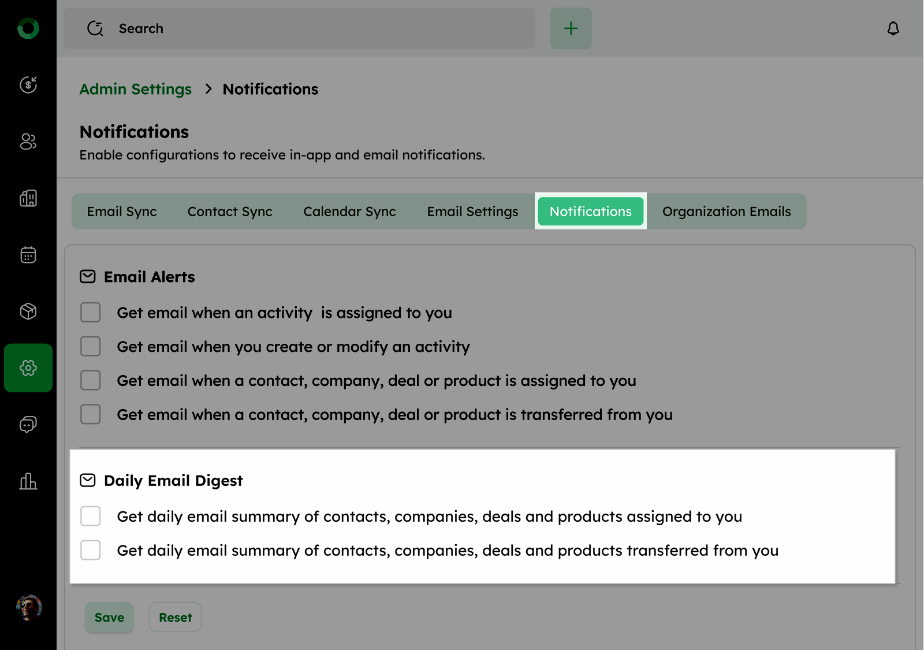Image resolution: width=924 pixels, height=650 pixels.
Task: Open the chat messages icon in sidebar
Action: coord(28,424)
